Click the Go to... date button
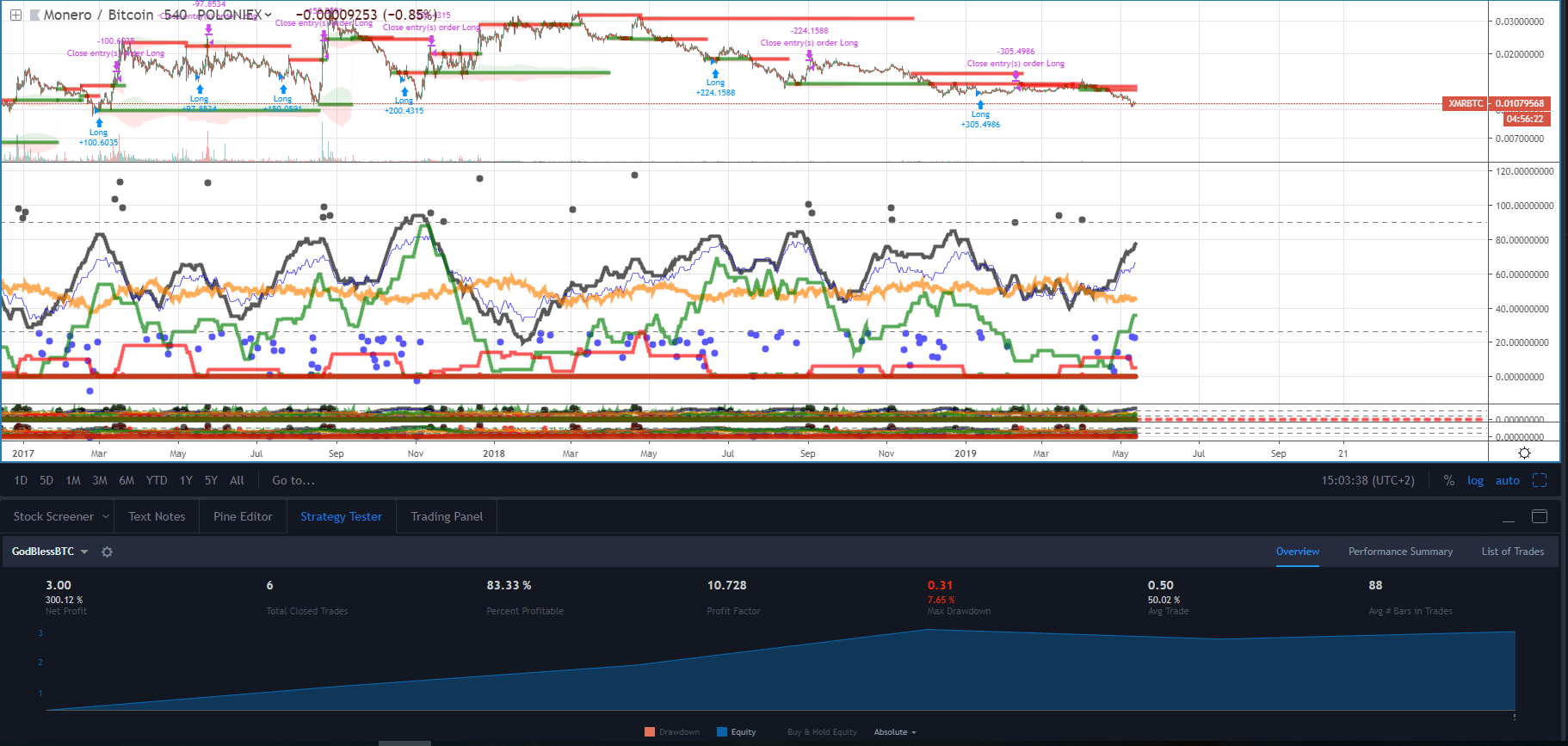Image resolution: width=1568 pixels, height=746 pixels. tap(293, 480)
